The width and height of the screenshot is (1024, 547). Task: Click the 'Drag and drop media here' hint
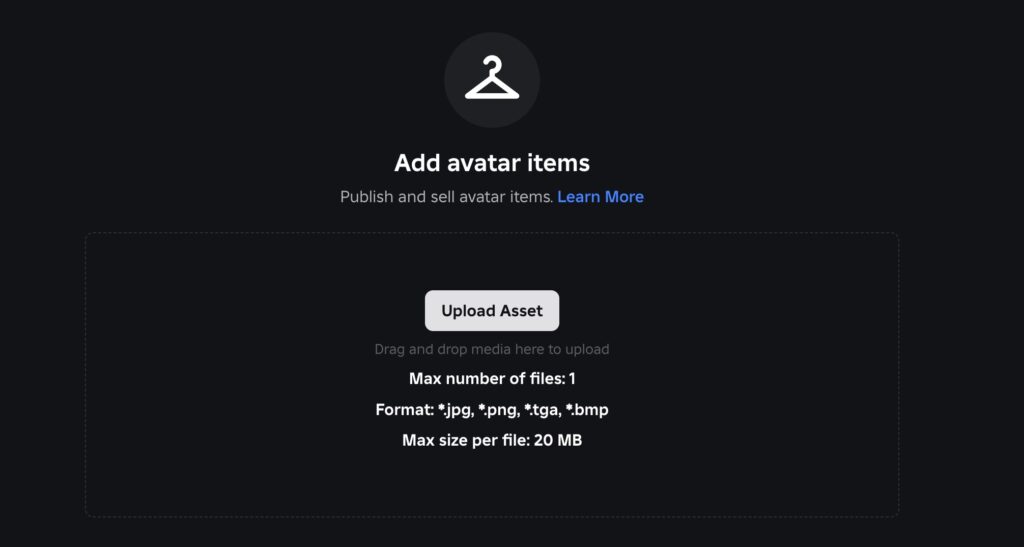point(492,349)
